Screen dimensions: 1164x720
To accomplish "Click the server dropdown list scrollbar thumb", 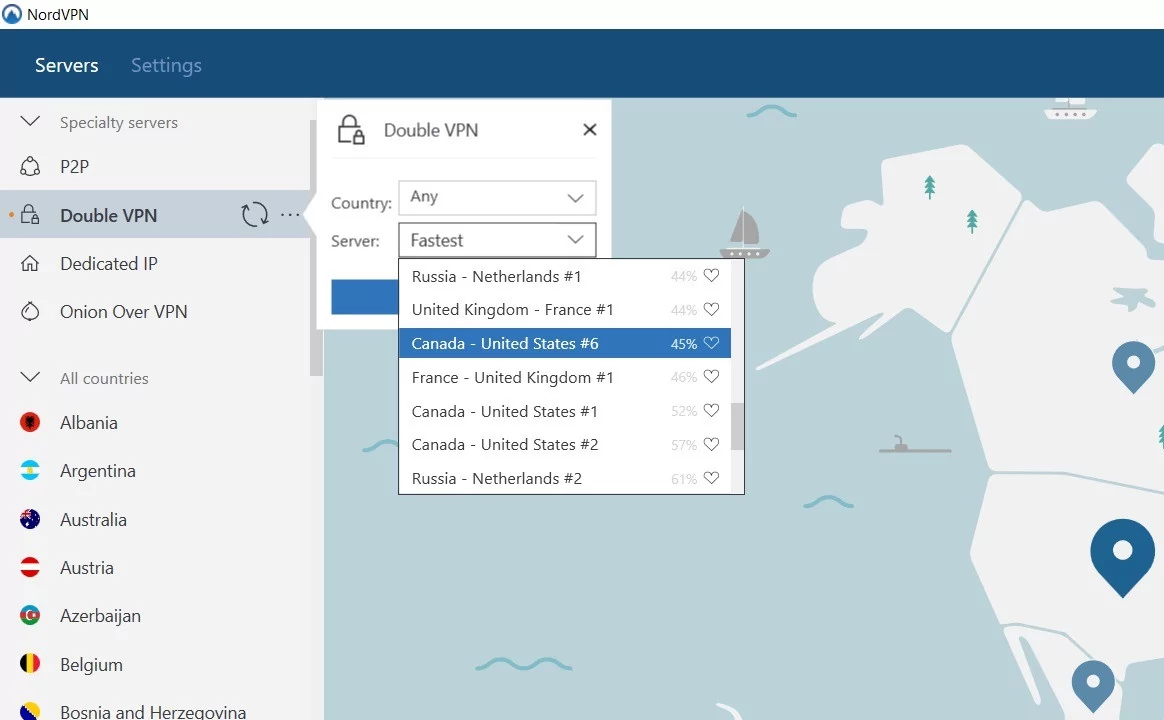I will click(737, 426).
